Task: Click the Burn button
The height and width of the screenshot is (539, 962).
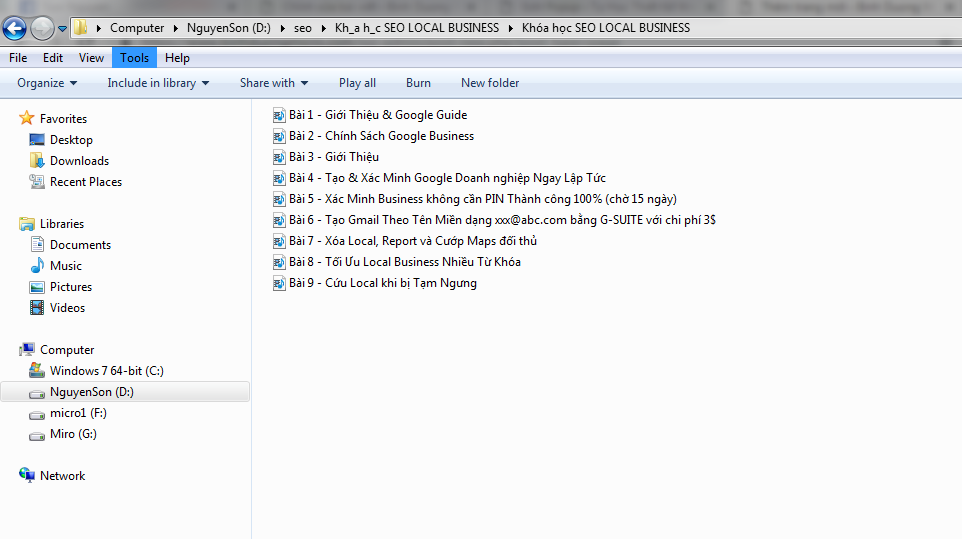Action: point(418,83)
